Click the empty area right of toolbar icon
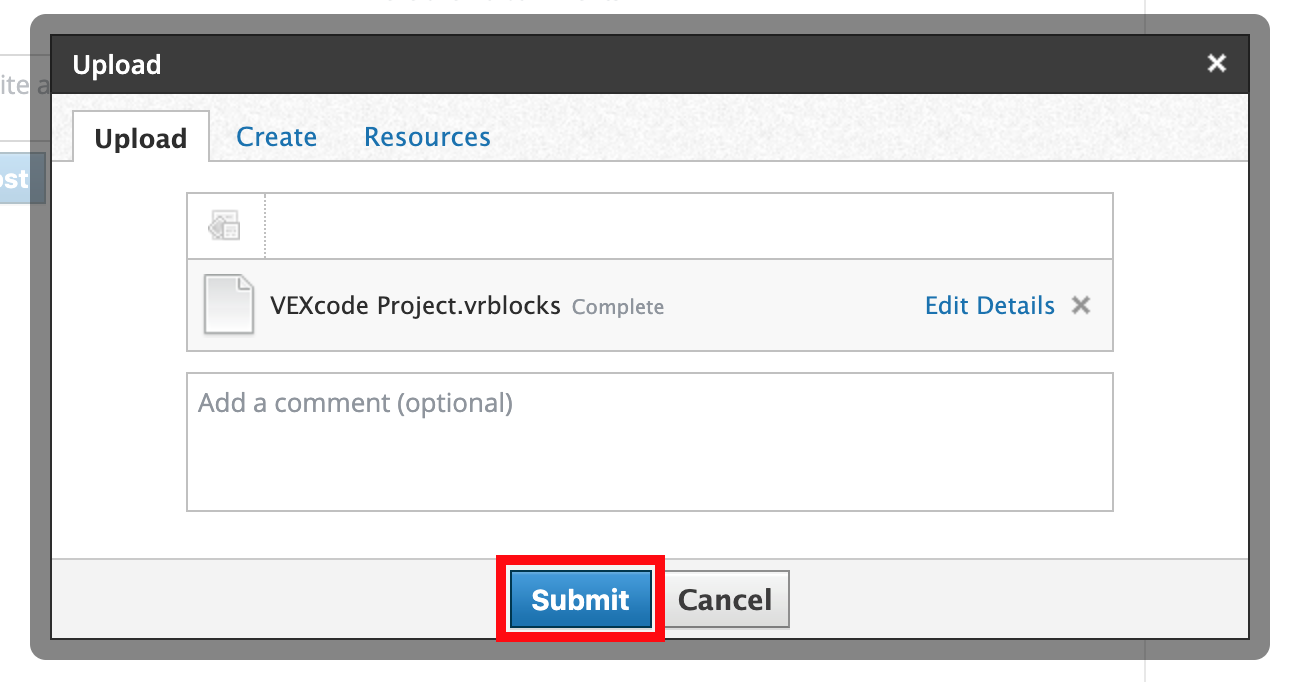This screenshot has height=682, width=1304. tap(688, 226)
